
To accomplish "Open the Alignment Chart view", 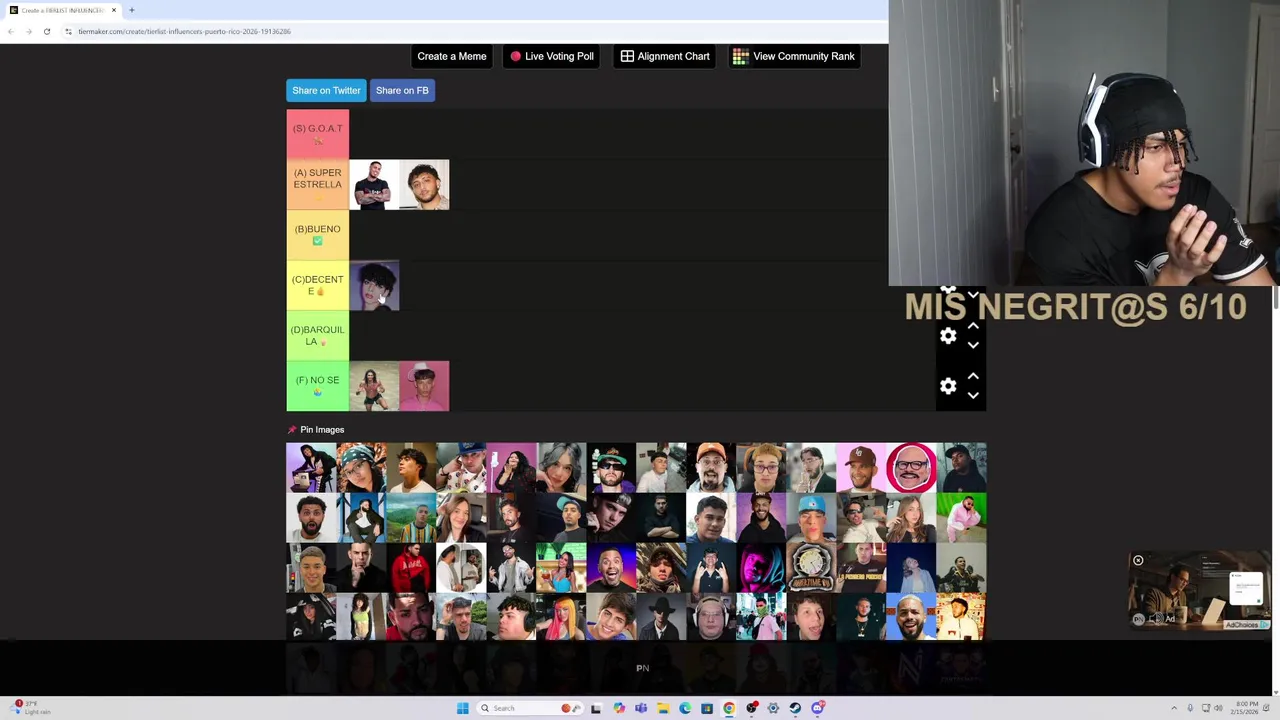I will (665, 56).
